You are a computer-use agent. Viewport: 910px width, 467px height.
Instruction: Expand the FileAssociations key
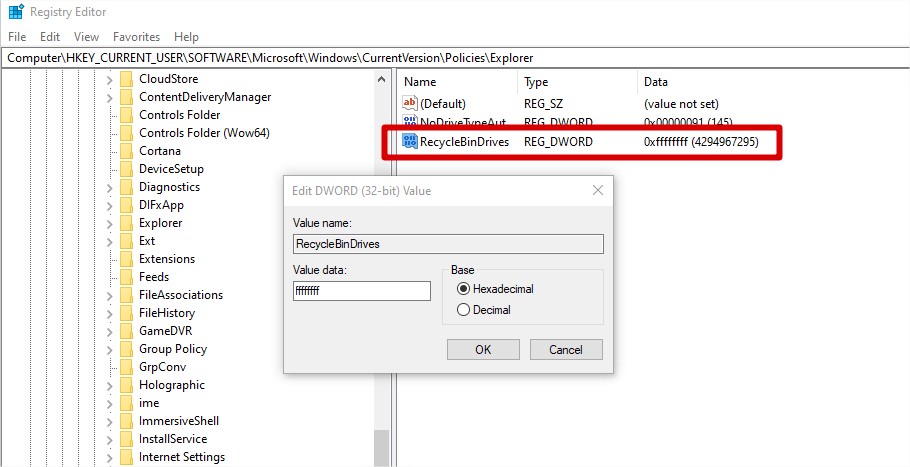pos(109,295)
